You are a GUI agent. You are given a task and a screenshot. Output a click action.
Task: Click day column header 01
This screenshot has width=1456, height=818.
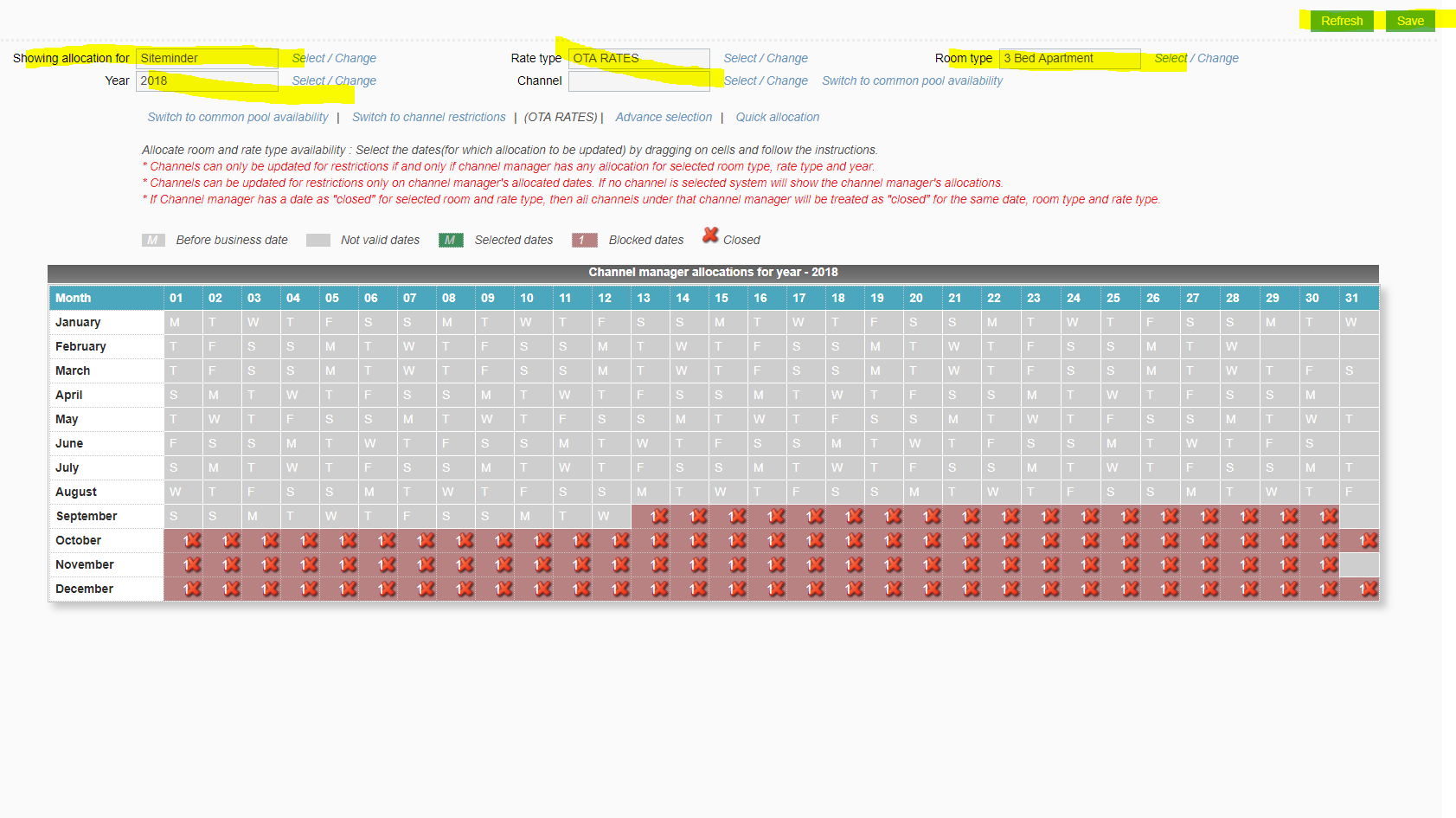[x=183, y=298]
